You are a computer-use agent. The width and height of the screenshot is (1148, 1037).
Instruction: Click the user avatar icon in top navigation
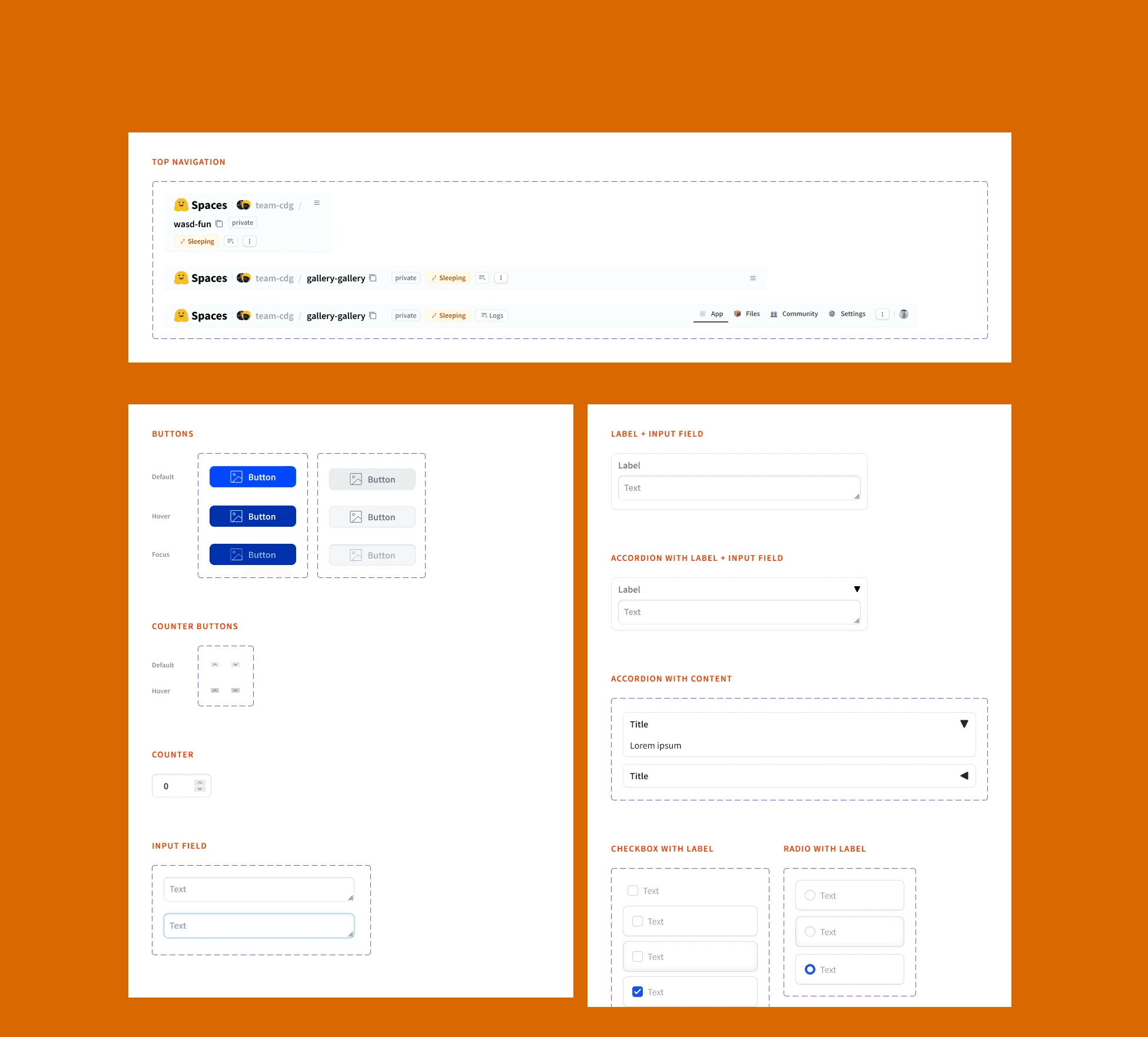tap(903, 314)
